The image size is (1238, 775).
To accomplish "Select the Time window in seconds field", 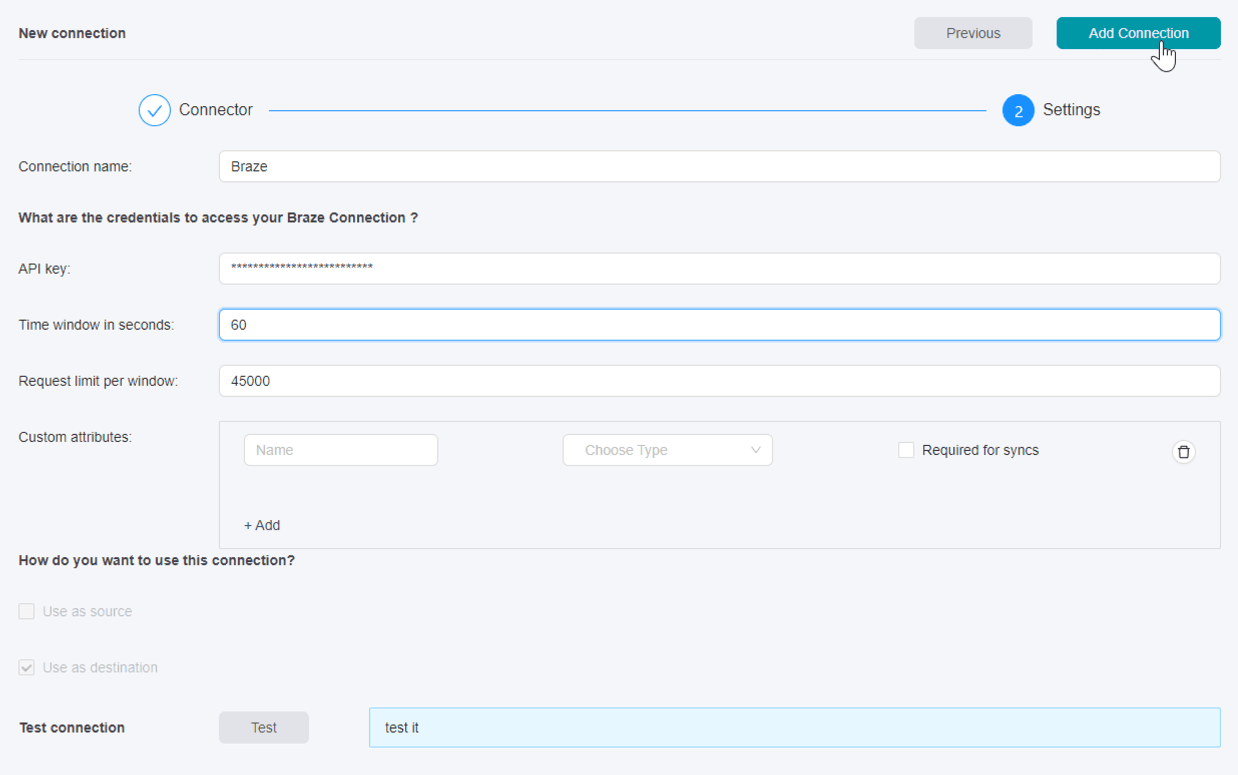I will click(719, 324).
